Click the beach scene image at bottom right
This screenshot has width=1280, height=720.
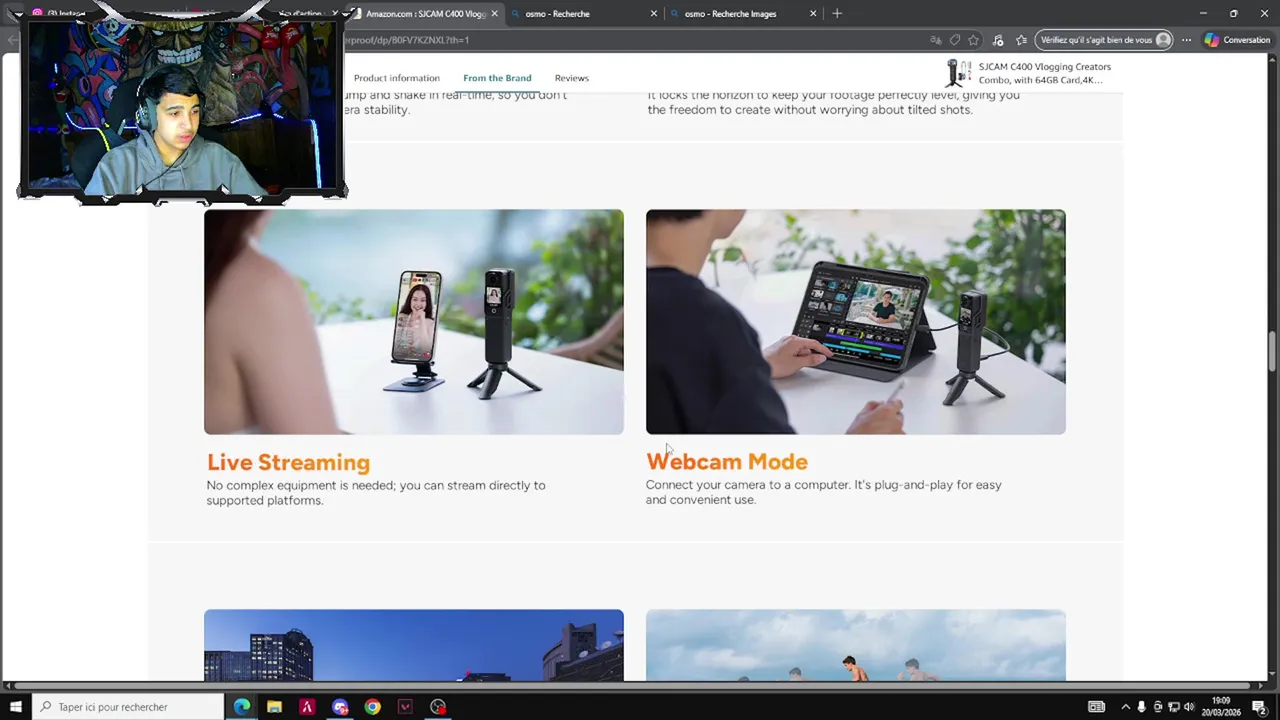[x=855, y=645]
